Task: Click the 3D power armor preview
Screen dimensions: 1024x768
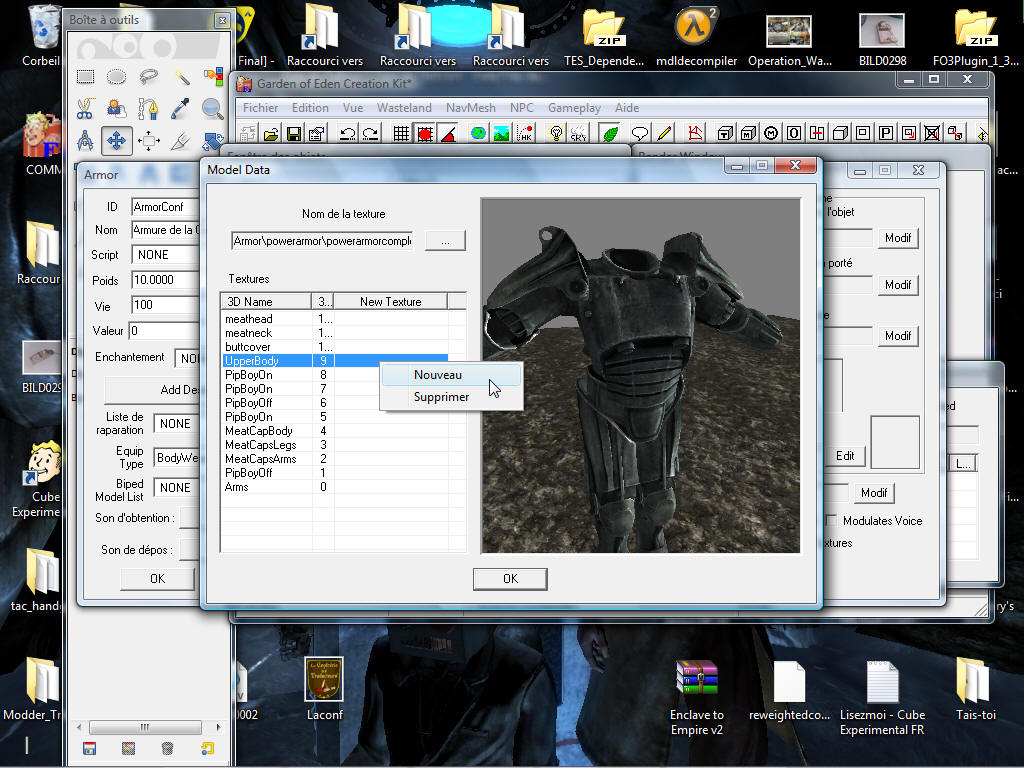Action: coord(641,376)
